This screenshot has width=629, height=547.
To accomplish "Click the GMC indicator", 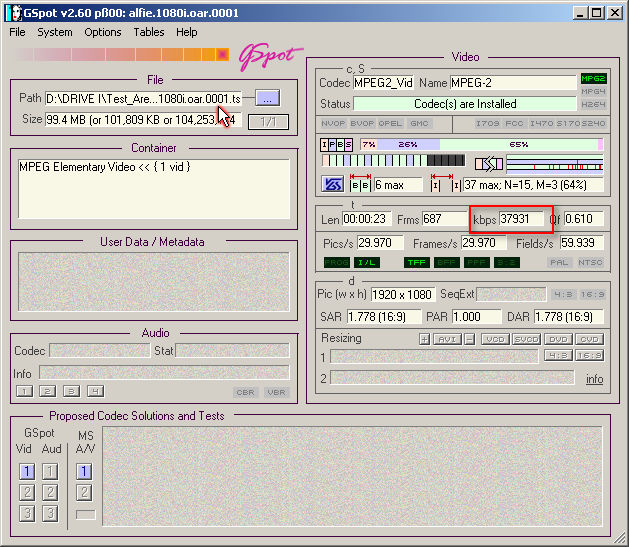I will [419, 124].
